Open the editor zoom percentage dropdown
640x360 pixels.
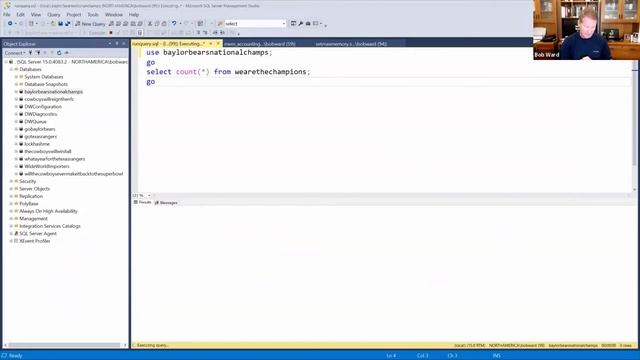(149, 196)
